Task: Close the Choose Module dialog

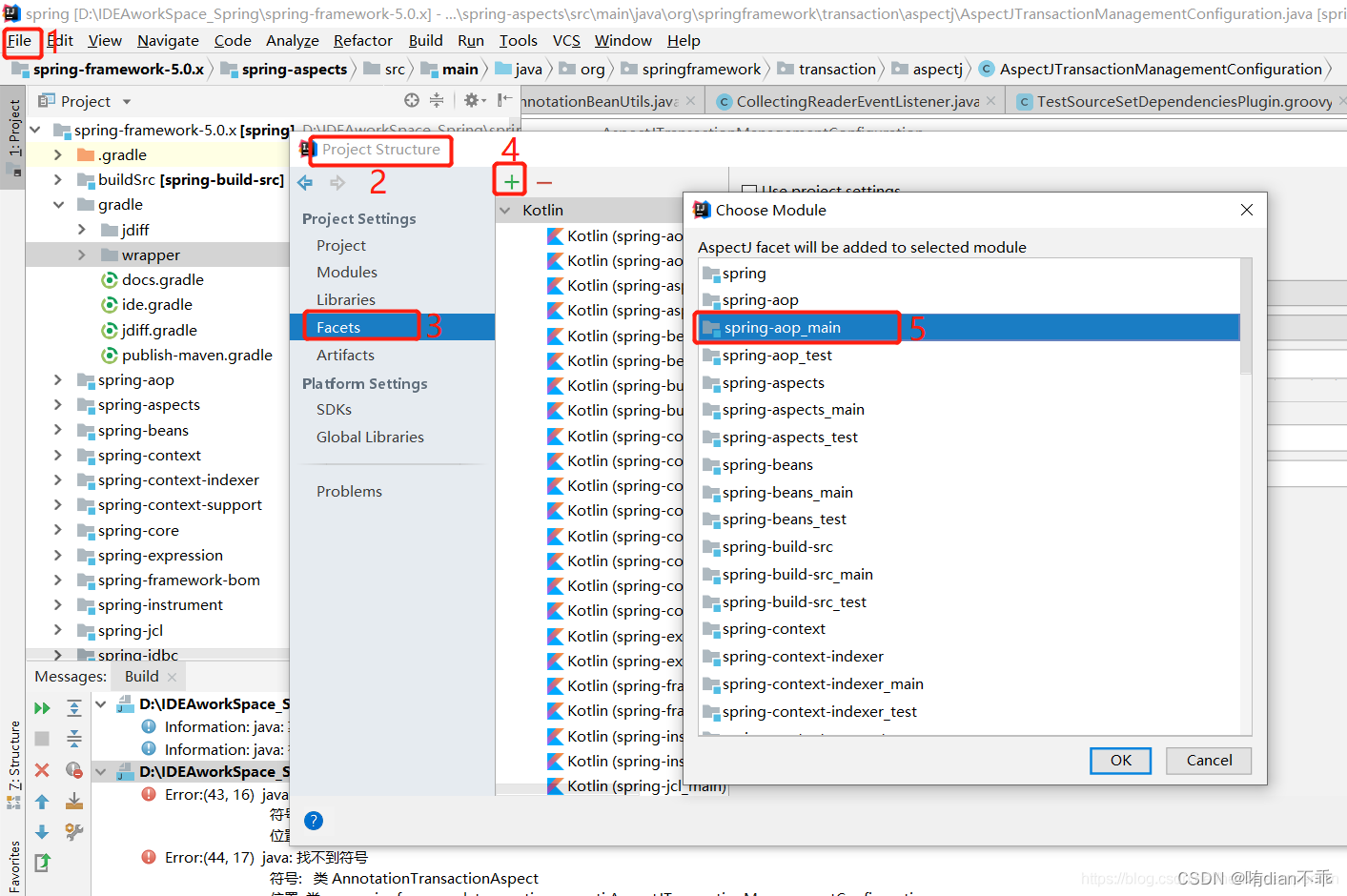Action: tap(1247, 210)
